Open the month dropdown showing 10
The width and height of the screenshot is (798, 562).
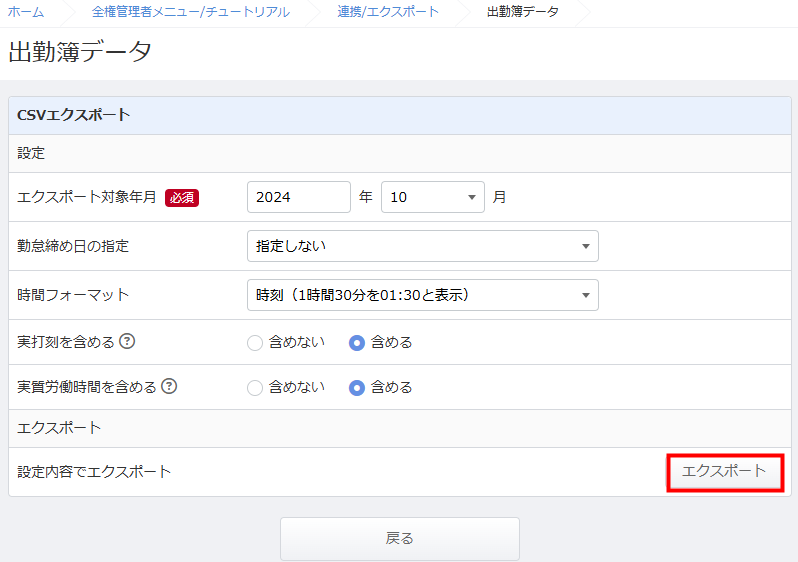coord(433,197)
